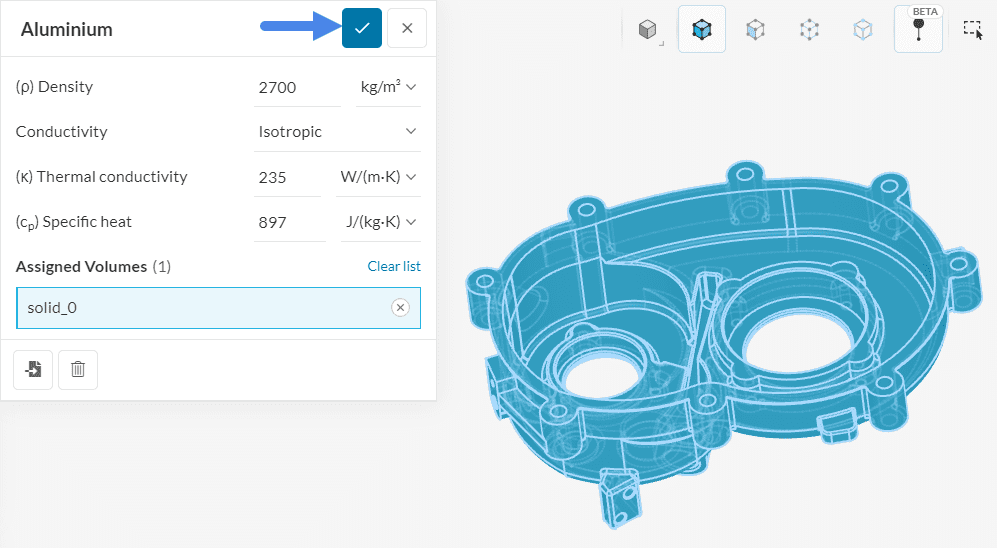Image resolution: width=997 pixels, height=548 pixels.
Task: Delete the material using the trash icon
Action: pos(78,370)
